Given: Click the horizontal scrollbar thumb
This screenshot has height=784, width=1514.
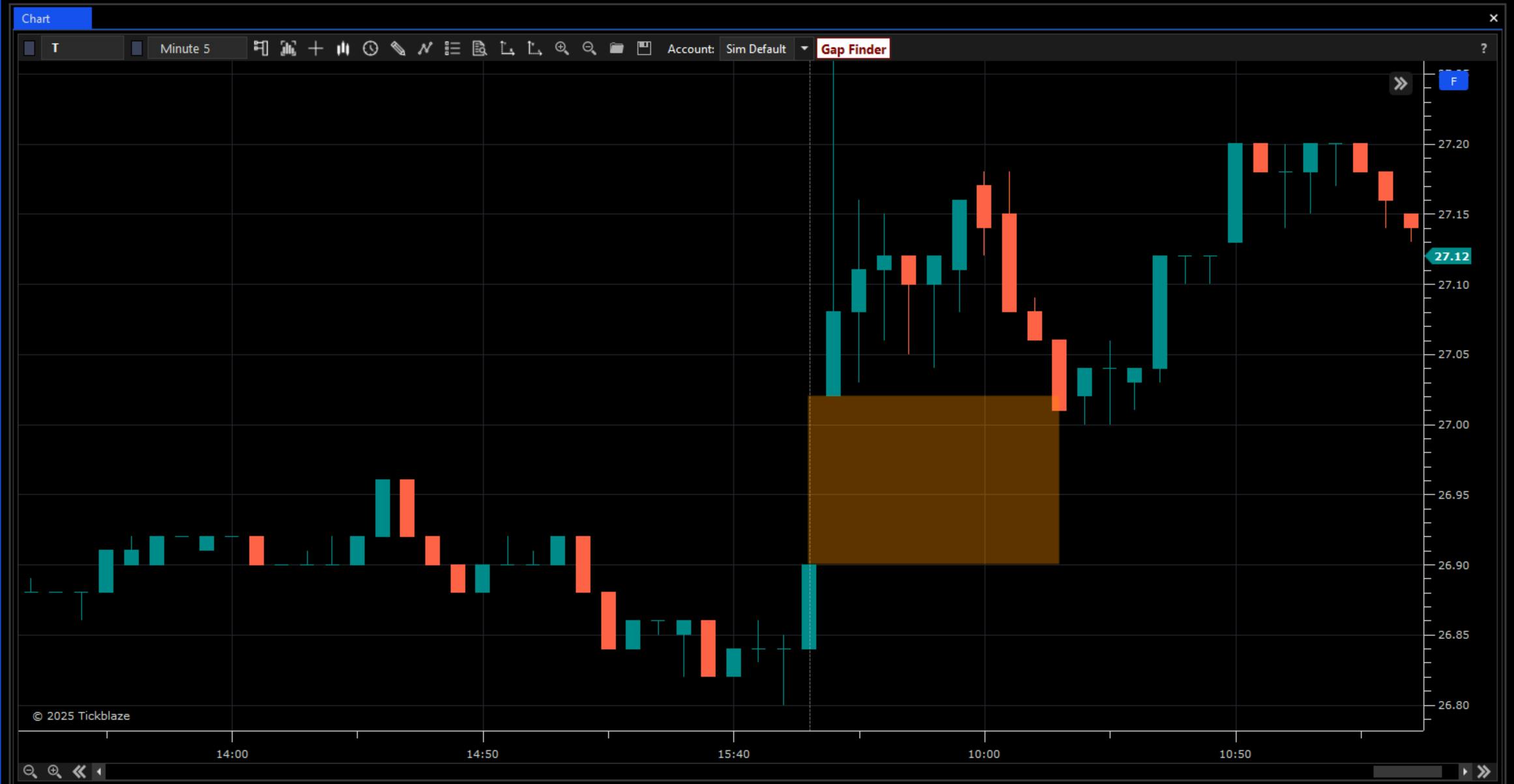Looking at the screenshot, I should click(x=1408, y=772).
